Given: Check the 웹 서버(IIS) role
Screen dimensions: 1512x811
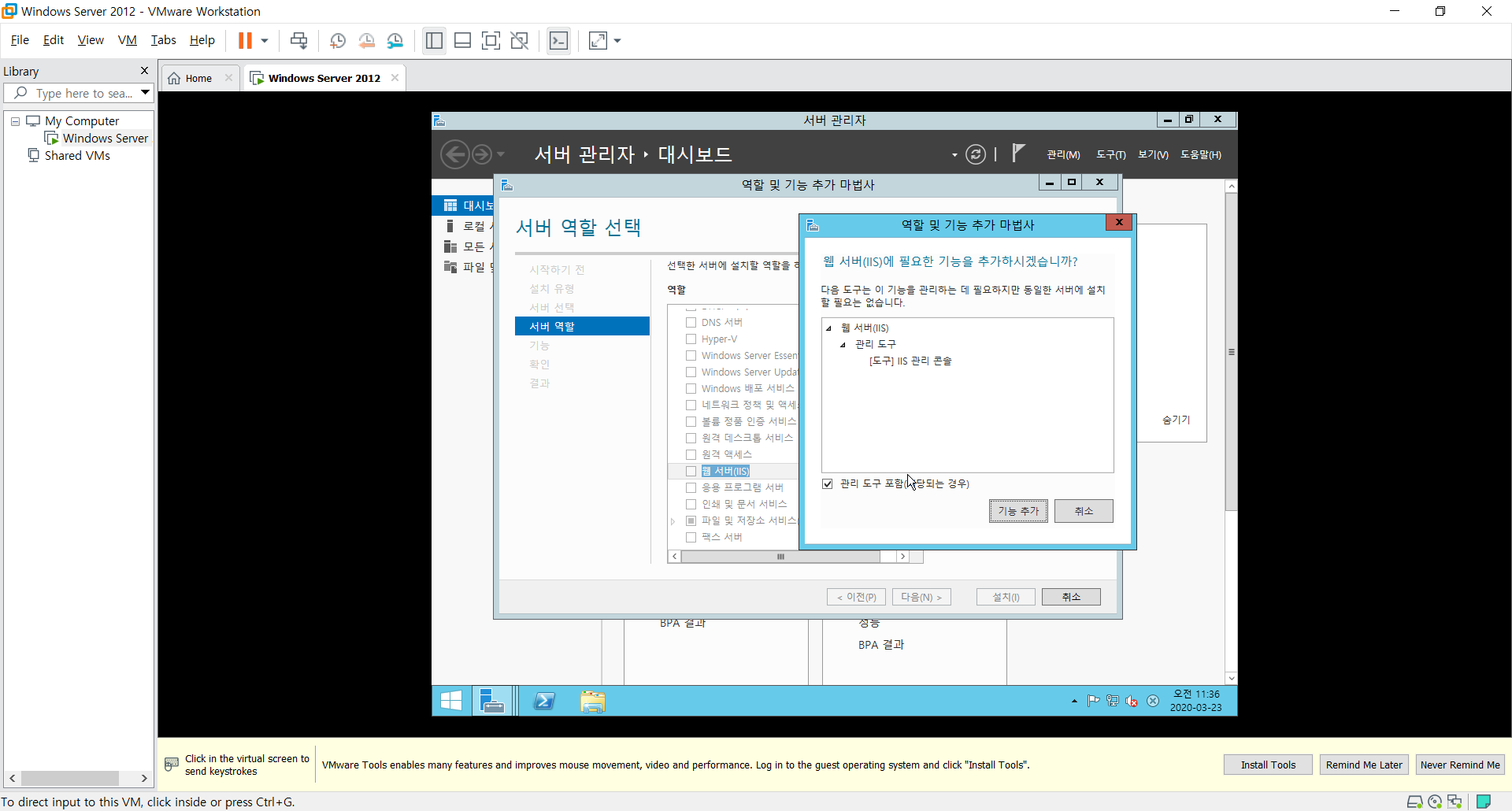Looking at the screenshot, I should [x=691, y=472].
